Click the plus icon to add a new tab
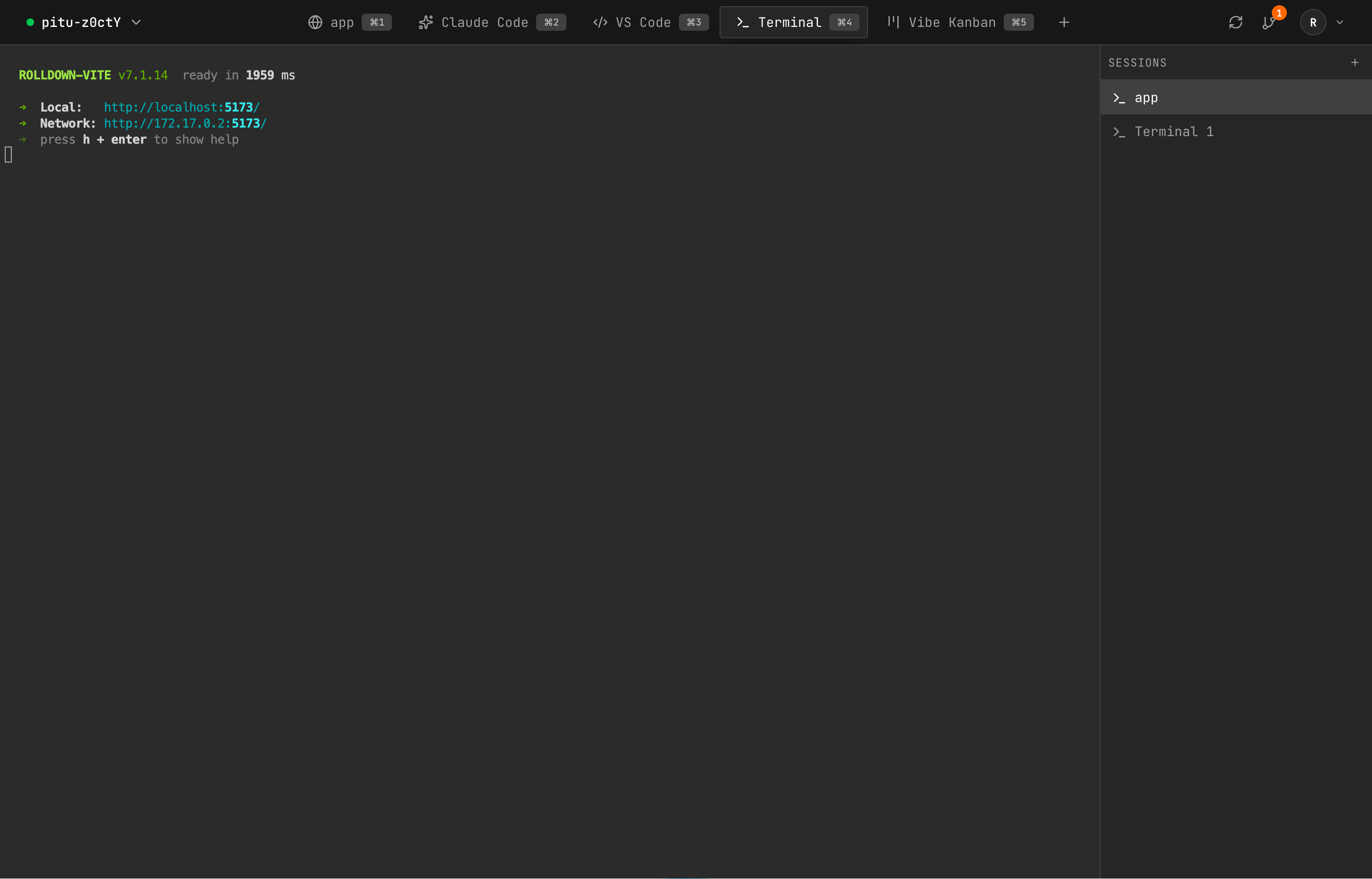Viewport: 1372px width, 879px height. point(1063,22)
